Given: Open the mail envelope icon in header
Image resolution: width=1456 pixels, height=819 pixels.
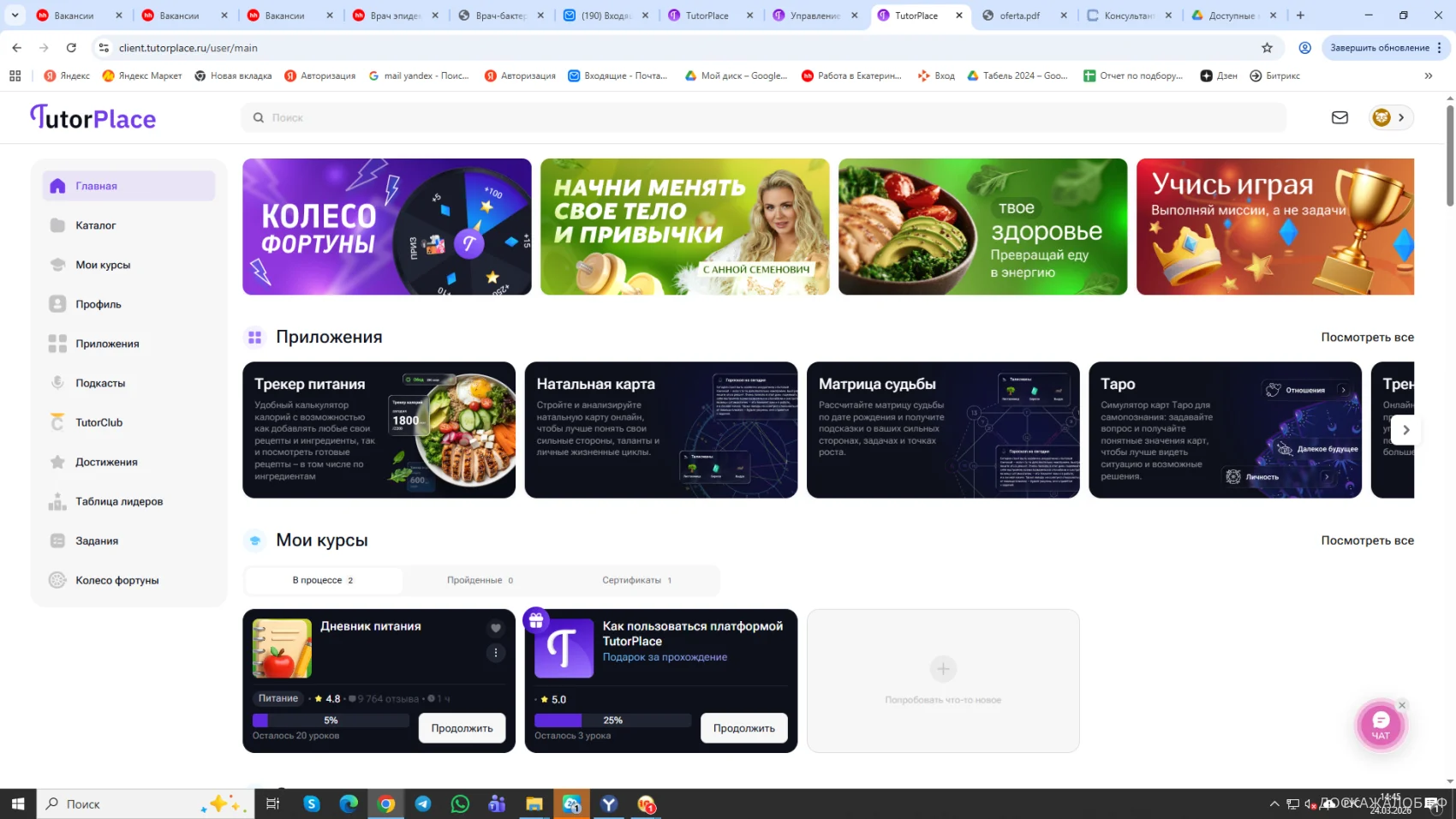Looking at the screenshot, I should [x=1340, y=117].
